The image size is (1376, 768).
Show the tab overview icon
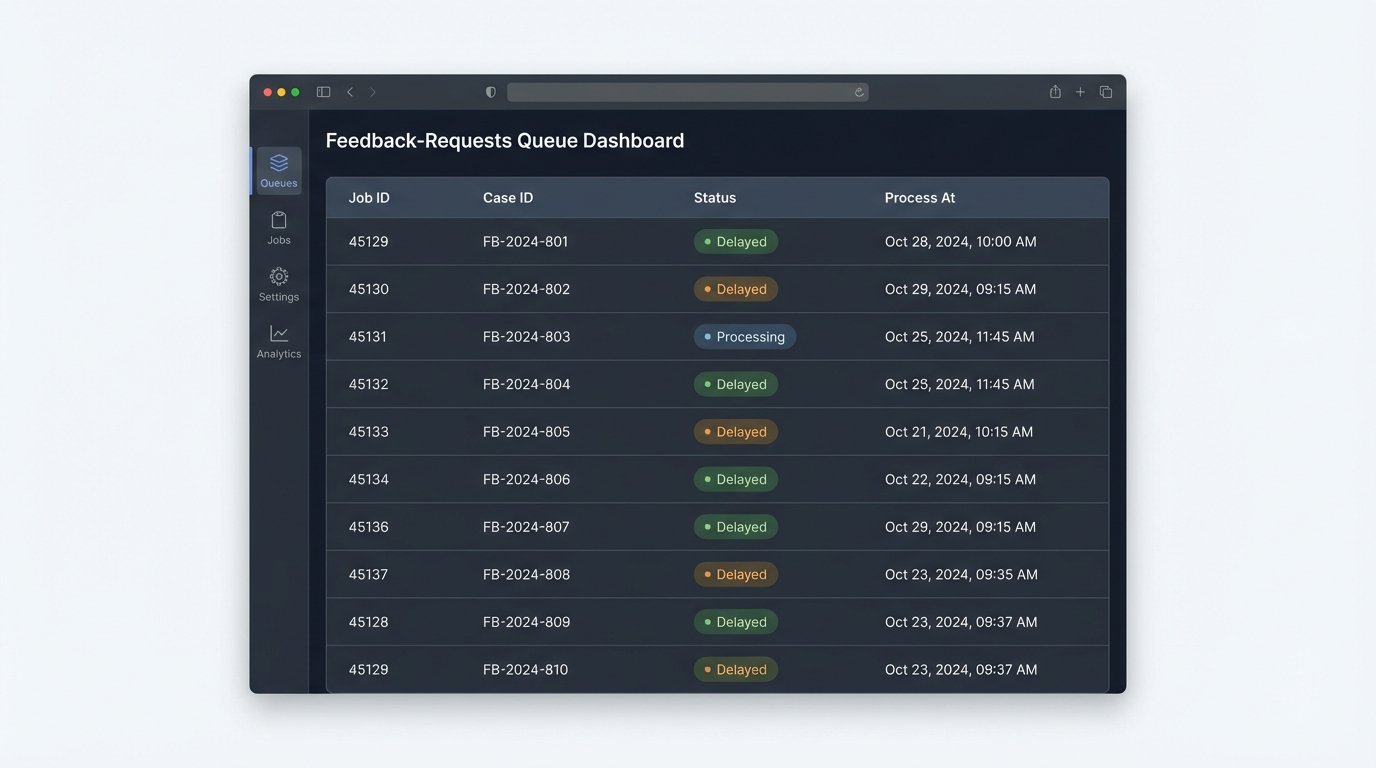(1106, 92)
